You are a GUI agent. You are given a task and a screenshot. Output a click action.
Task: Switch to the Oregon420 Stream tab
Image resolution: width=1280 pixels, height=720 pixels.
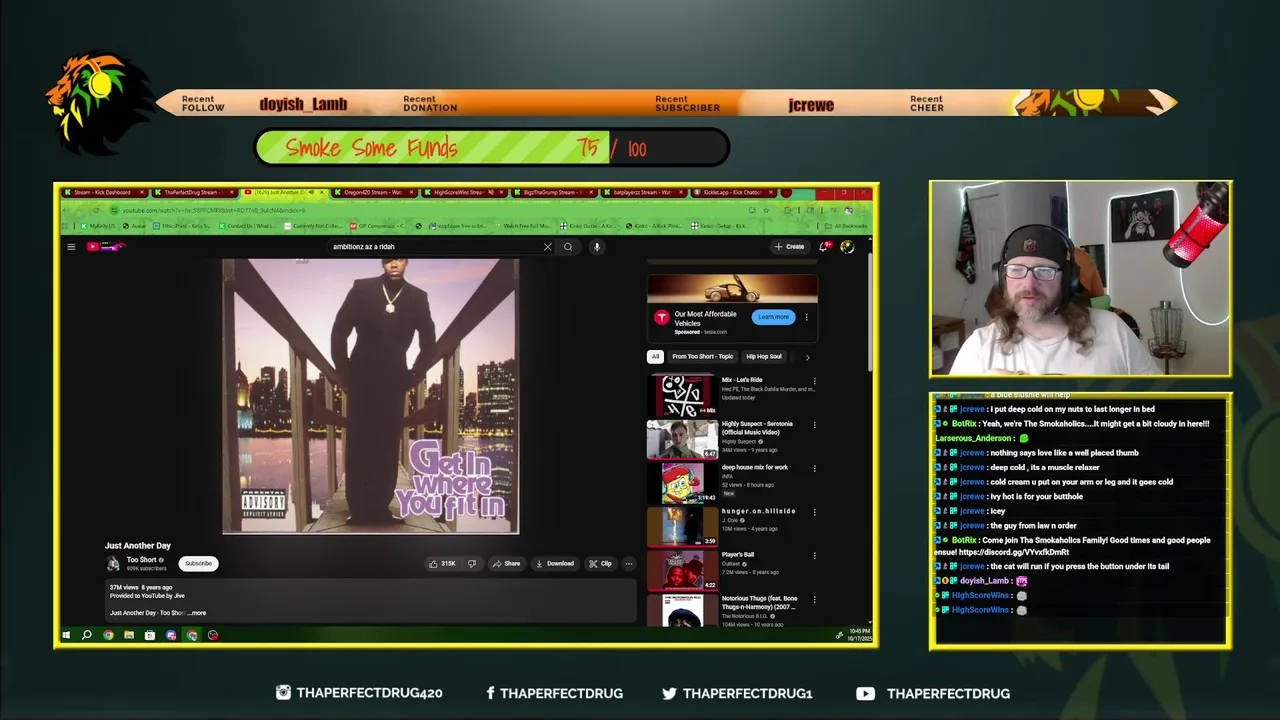tap(373, 192)
